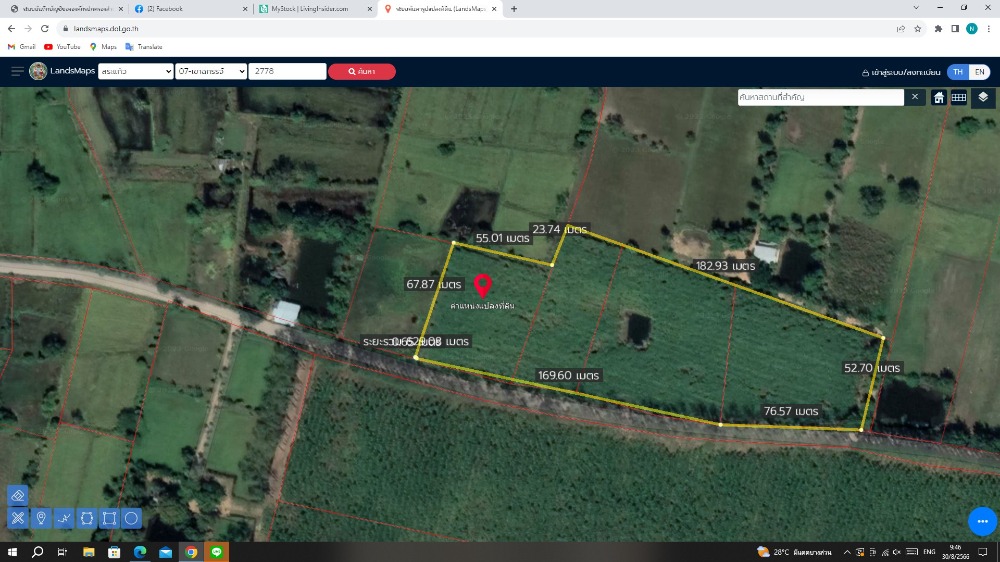1000x562 pixels.
Task: Expand the district dropdown showing 07
Action: 210,72
